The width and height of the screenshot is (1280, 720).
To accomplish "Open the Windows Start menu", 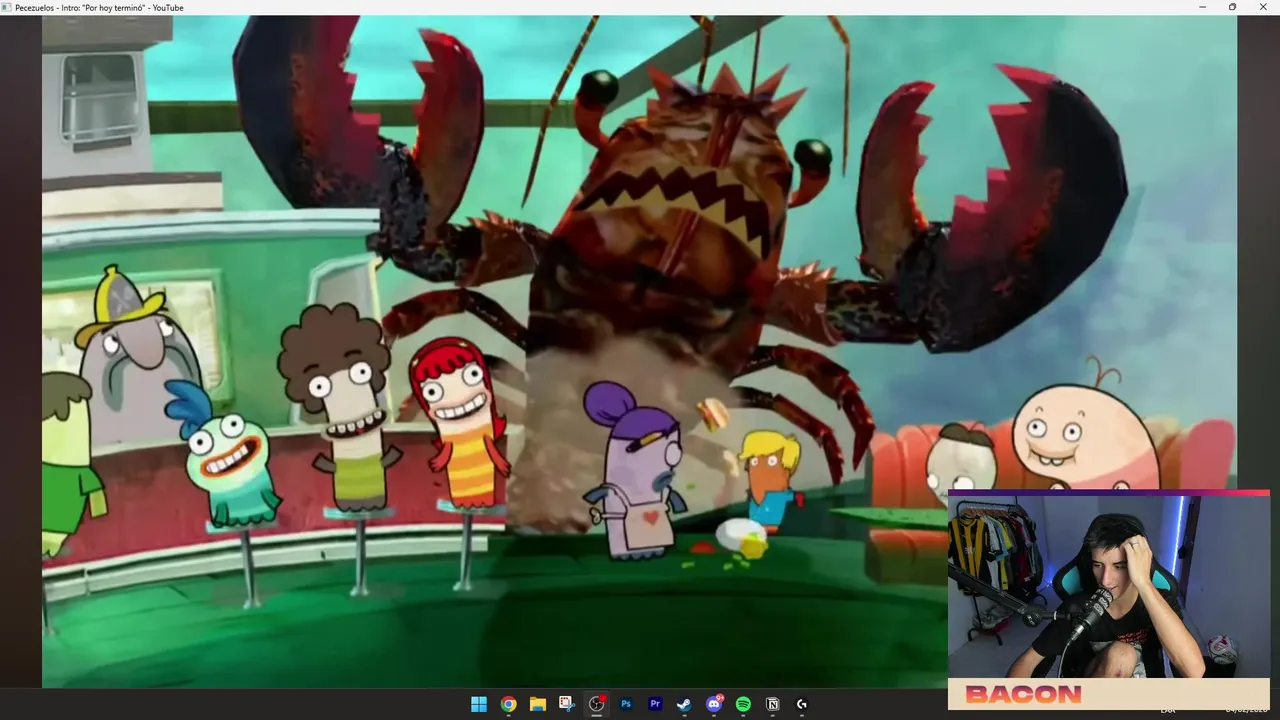I will coord(479,704).
